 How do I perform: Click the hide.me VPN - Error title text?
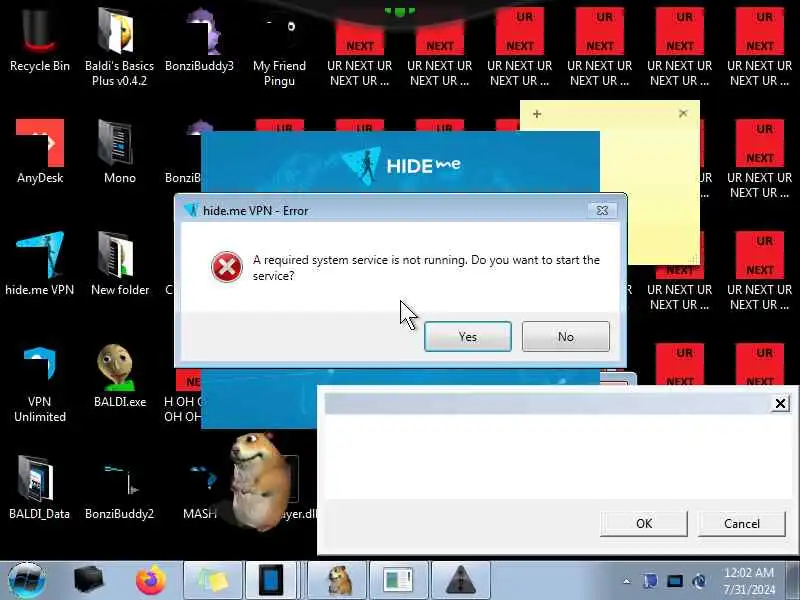[256, 211]
